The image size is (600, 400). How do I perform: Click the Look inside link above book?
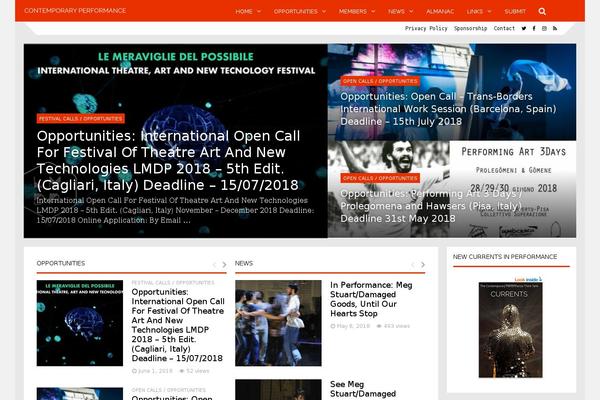coord(528,279)
